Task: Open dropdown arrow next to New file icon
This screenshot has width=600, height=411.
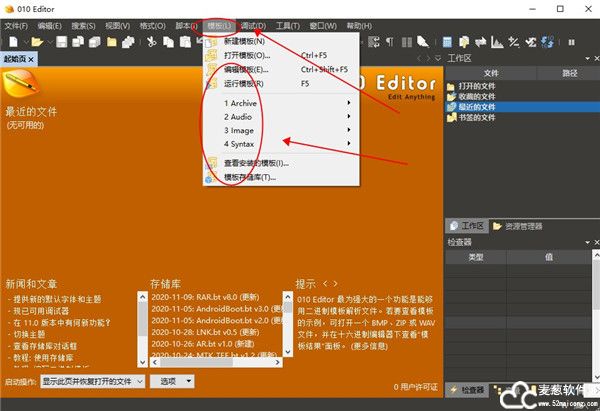Action: [25, 42]
